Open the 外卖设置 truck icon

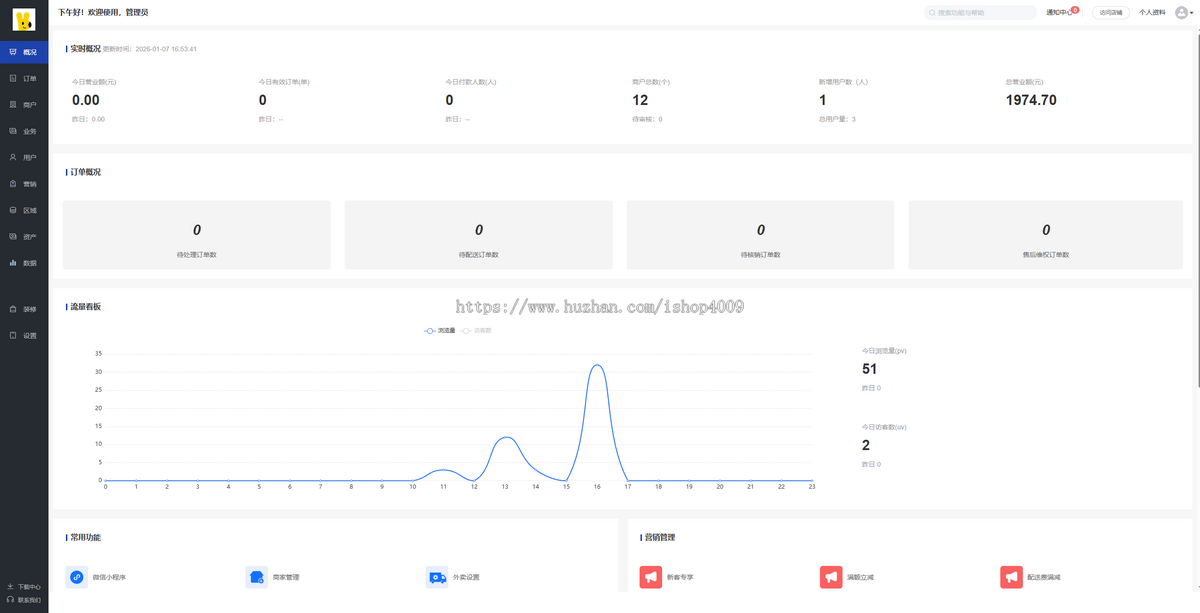click(x=437, y=577)
